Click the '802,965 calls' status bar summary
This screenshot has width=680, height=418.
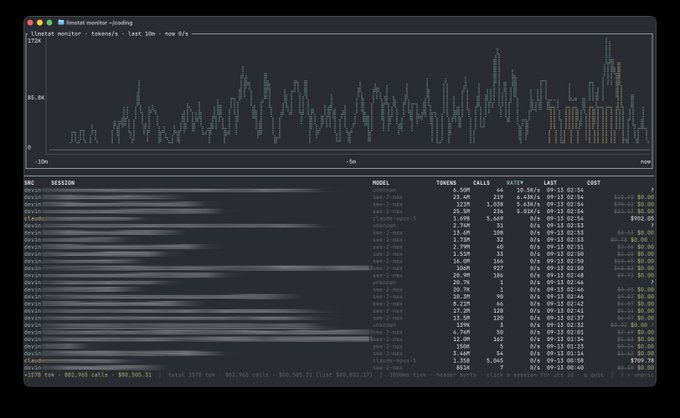coord(86,375)
